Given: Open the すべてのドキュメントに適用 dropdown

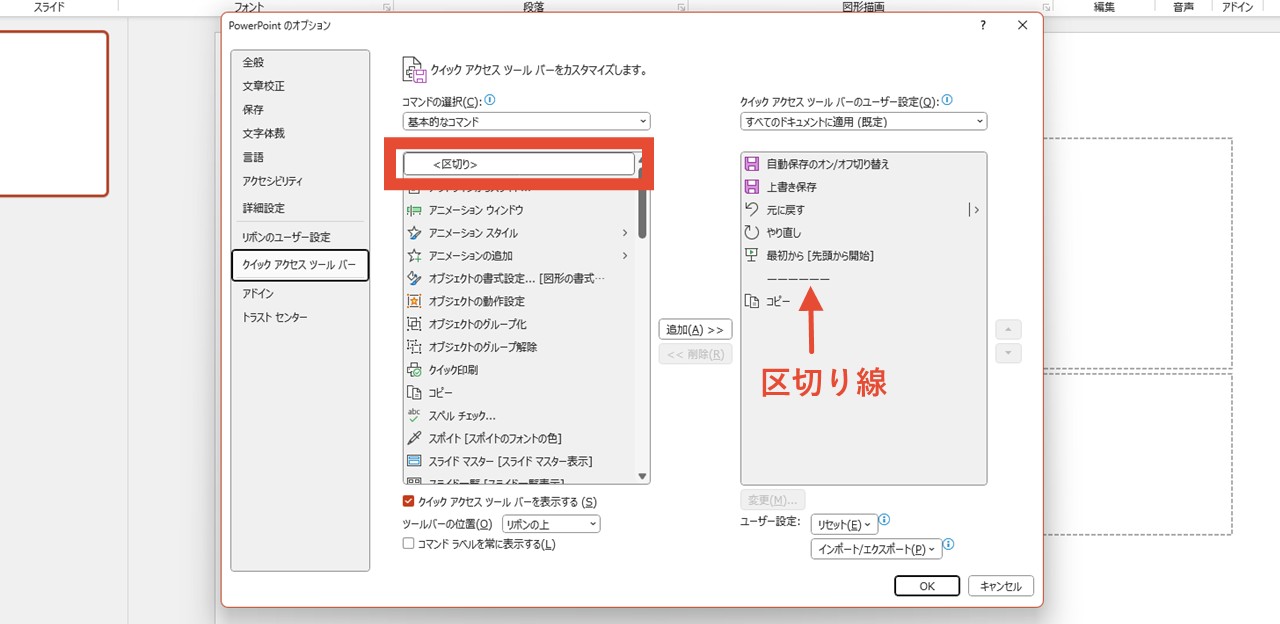Looking at the screenshot, I should click(x=864, y=122).
